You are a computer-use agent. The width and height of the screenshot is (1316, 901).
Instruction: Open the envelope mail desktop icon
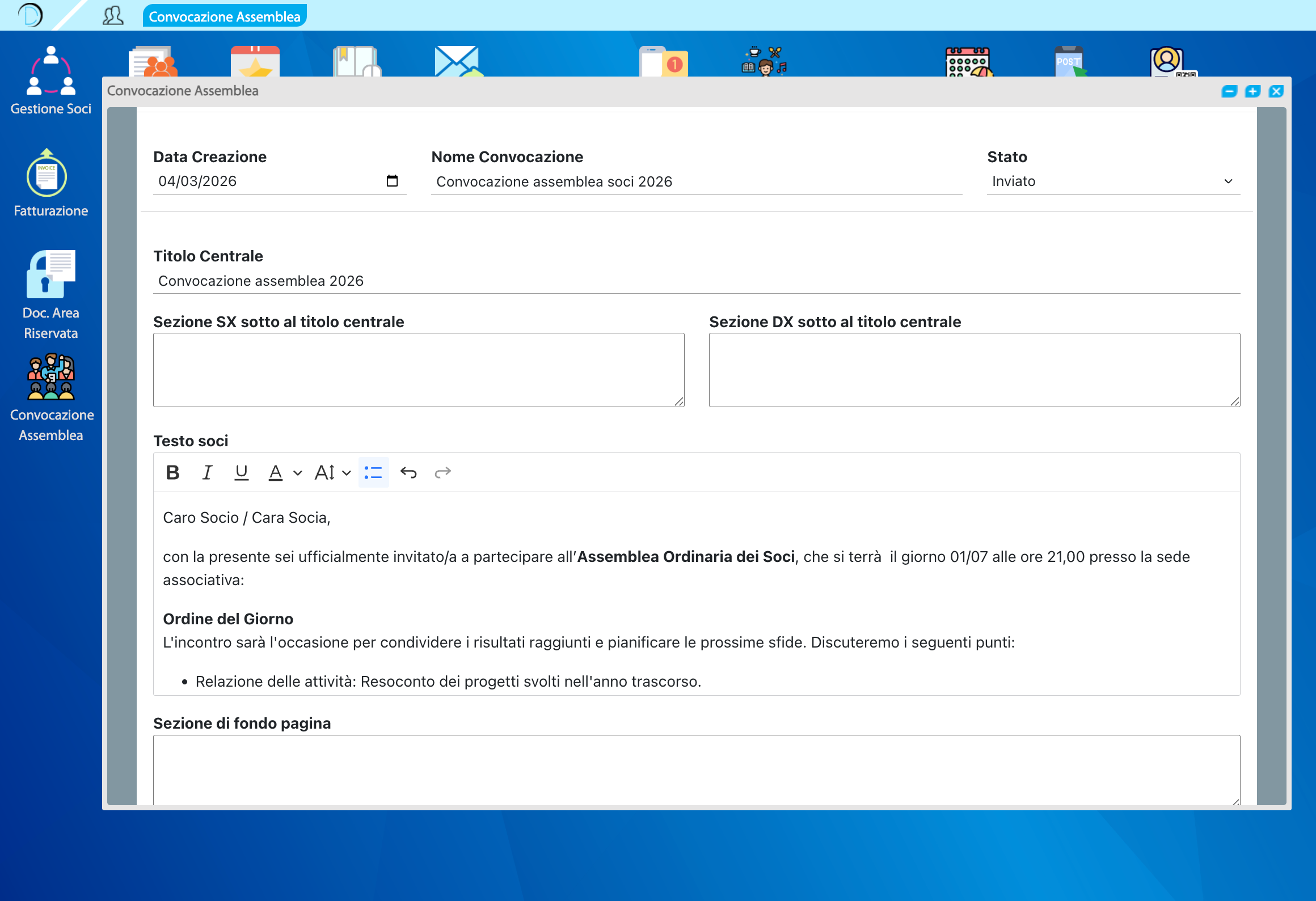coord(459,61)
